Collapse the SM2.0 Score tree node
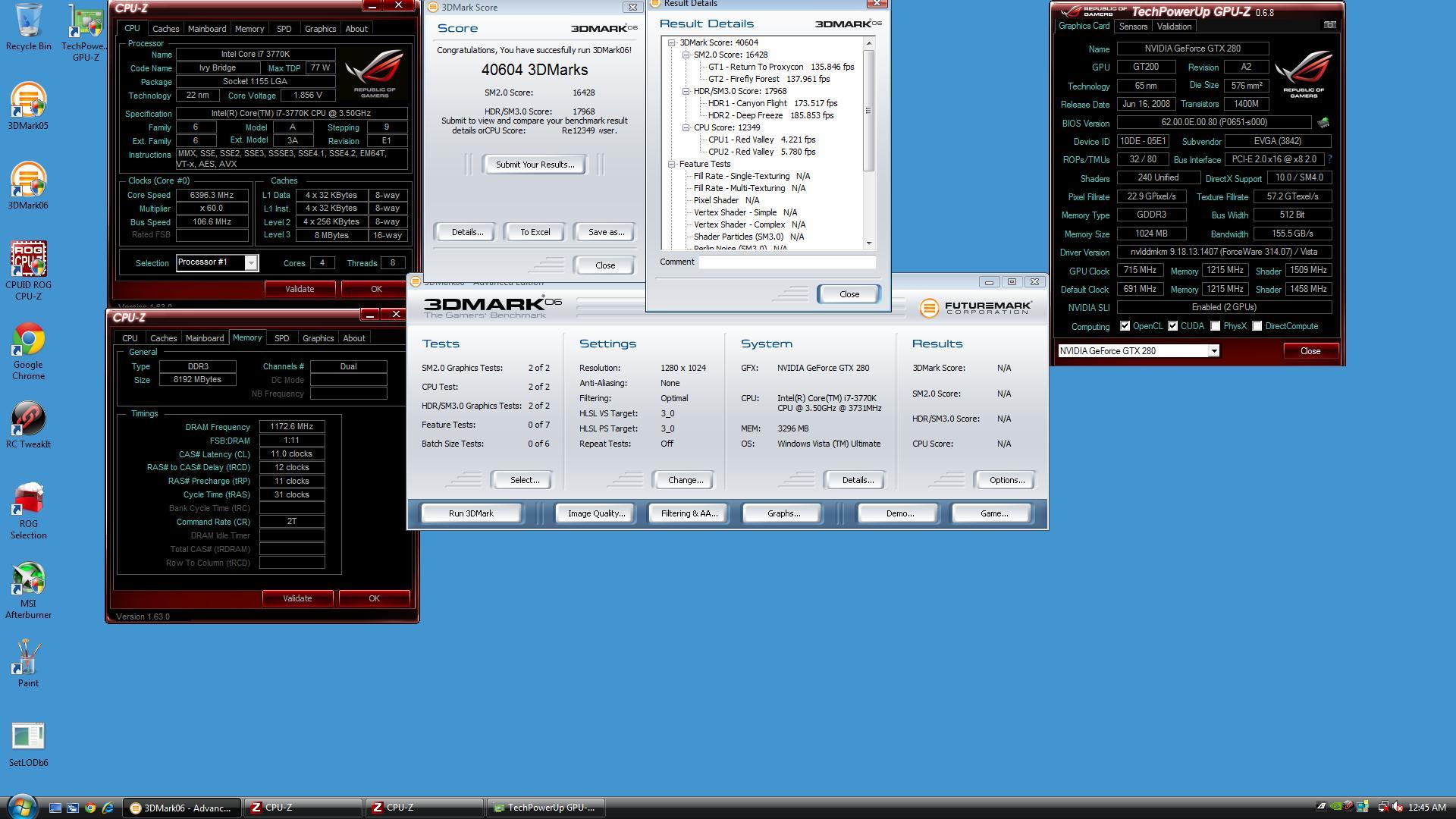1456x819 pixels. [686, 55]
